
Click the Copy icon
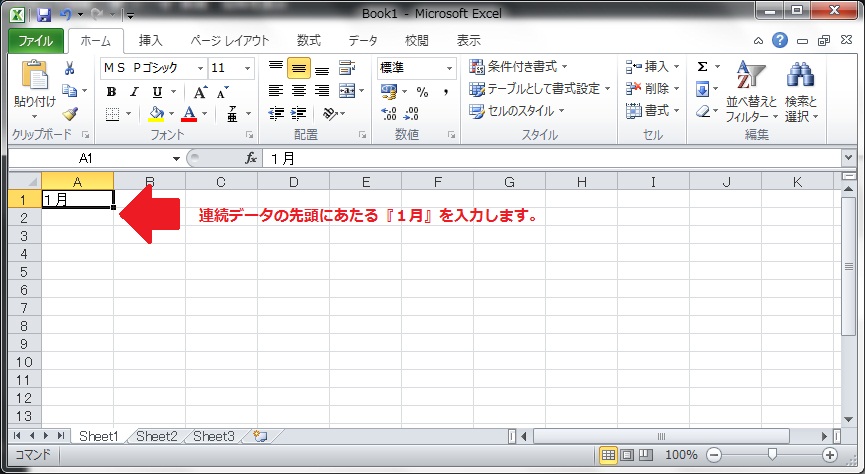tap(70, 90)
